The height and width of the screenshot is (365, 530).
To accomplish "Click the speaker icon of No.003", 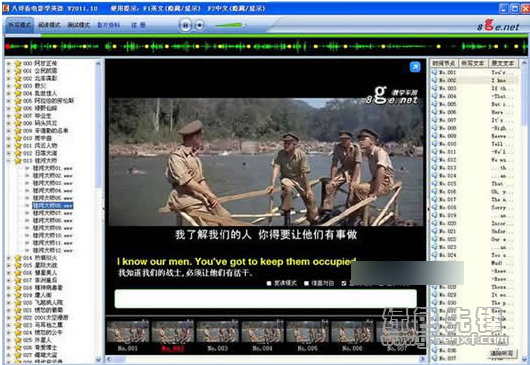I will [434, 88].
